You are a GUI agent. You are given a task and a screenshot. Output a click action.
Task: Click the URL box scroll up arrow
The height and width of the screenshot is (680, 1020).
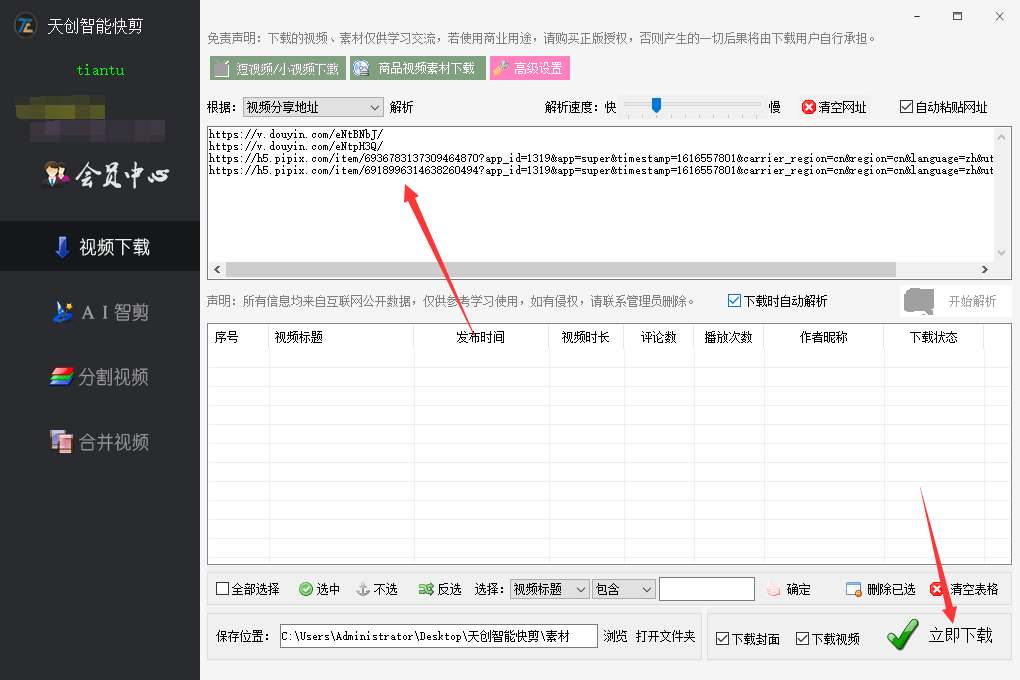click(x=1002, y=137)
